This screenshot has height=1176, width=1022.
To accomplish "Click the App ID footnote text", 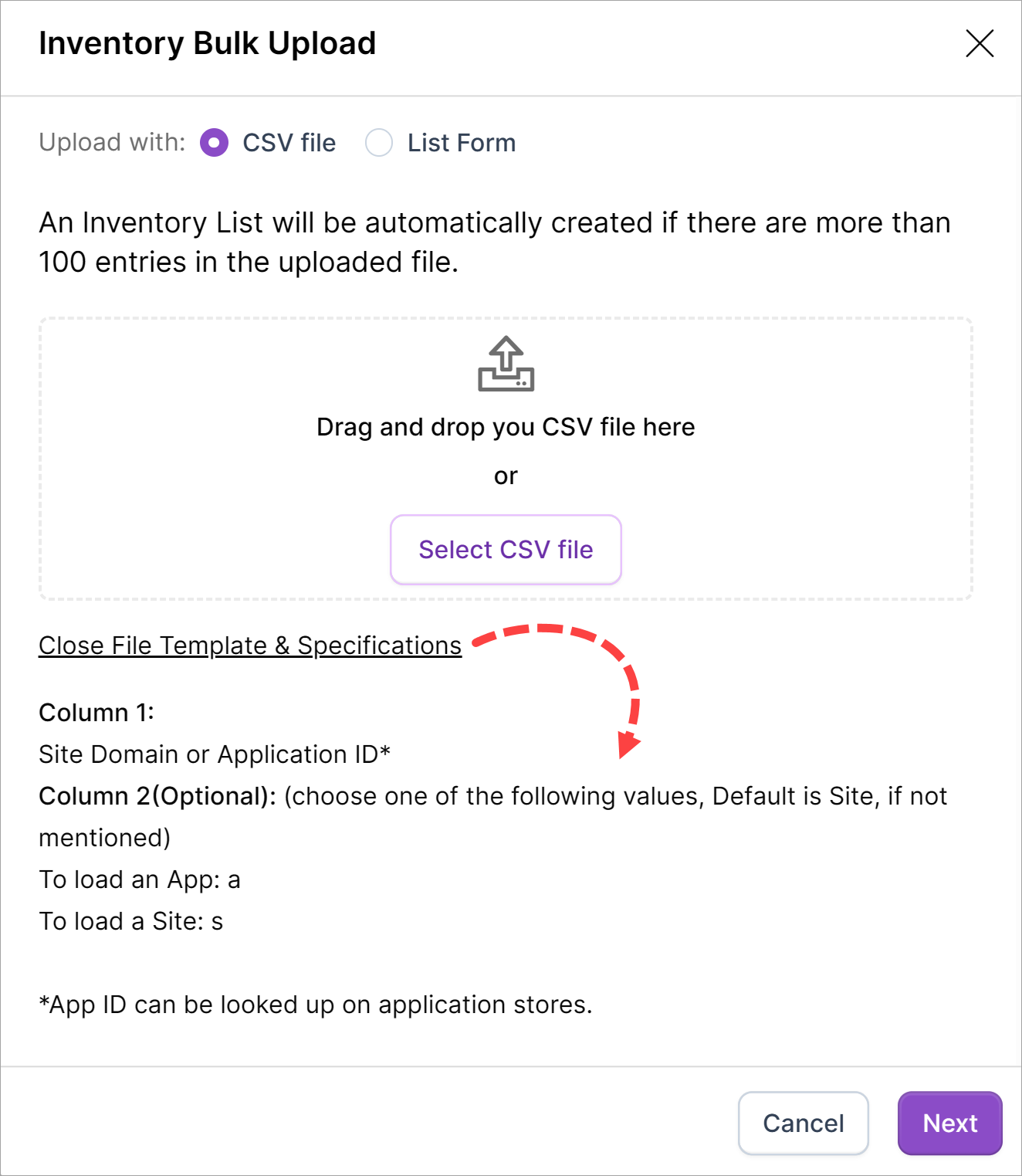I will tap(316, 1005).
